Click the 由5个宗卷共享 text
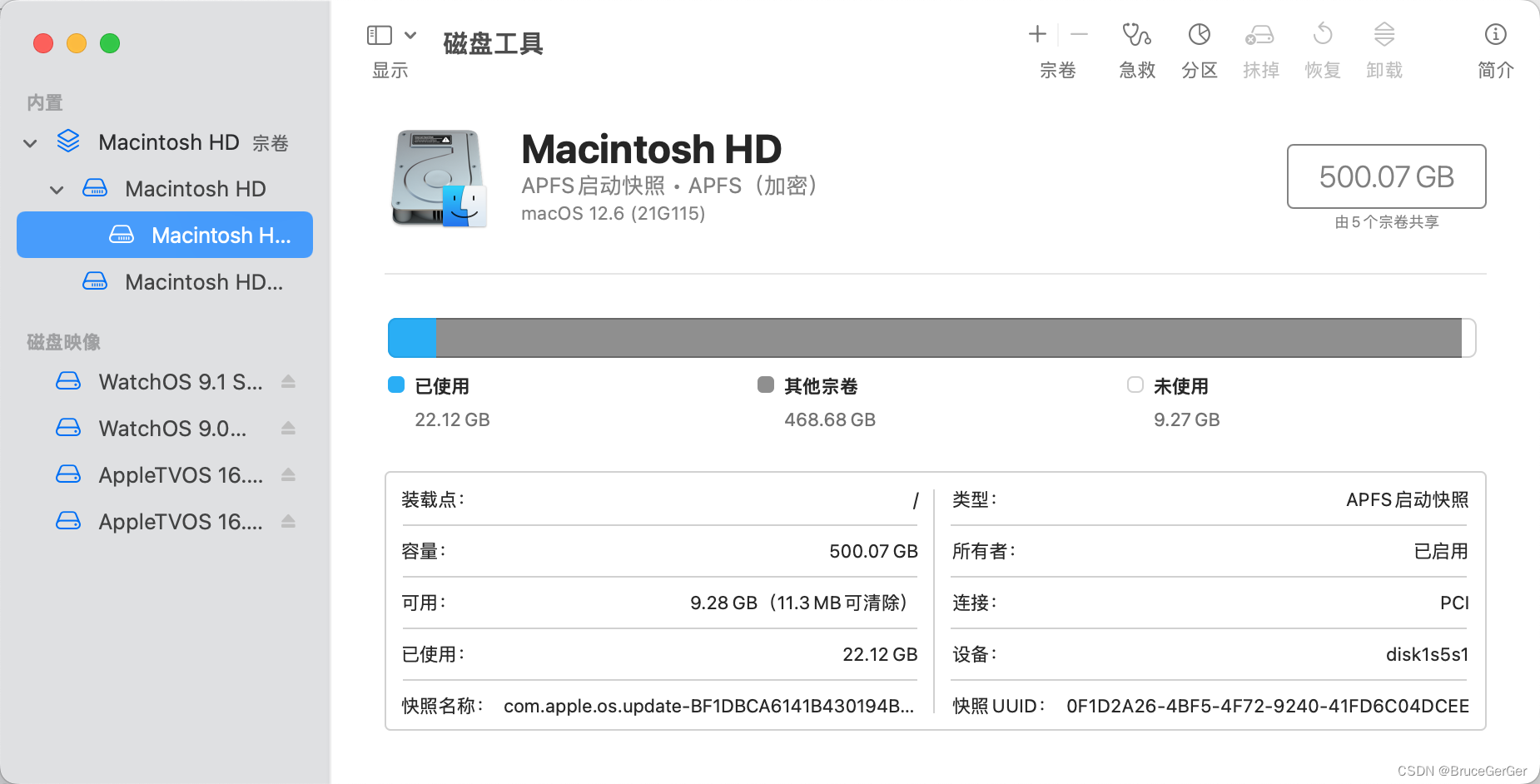 coord(1387,222)
